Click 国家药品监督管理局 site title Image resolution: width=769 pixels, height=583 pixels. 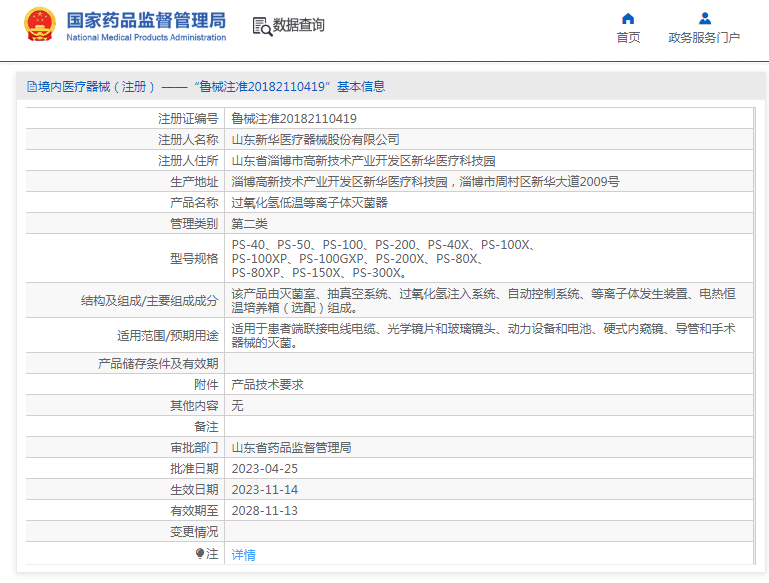point(146,21)
